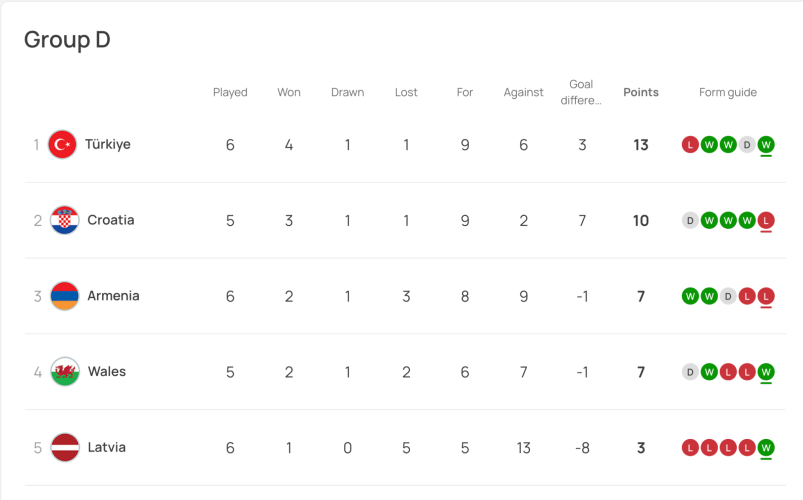
Task: Click Türkiye's first loss form badge
Action: (x=690, y=145)
